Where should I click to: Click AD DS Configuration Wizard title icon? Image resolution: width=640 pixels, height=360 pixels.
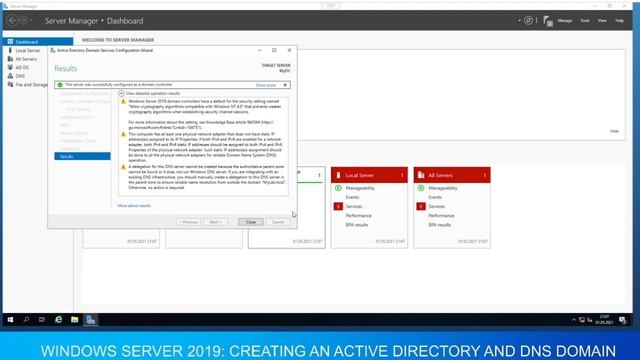click(53, 50)
